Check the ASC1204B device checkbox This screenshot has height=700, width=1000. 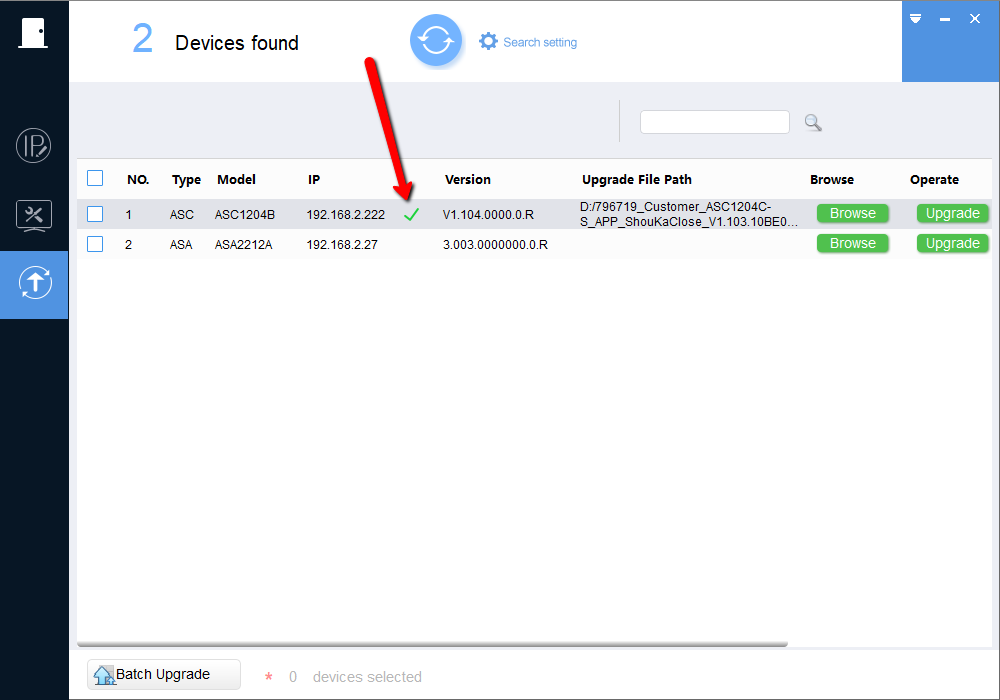tap(95, 214)
